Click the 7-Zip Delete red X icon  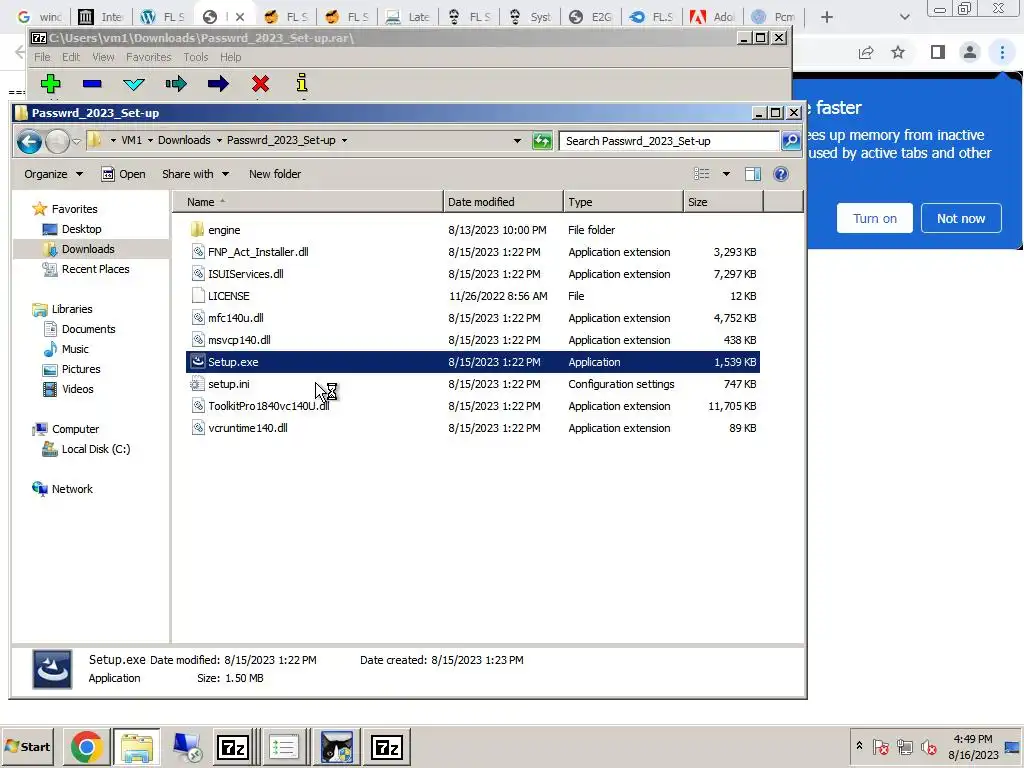pos(261,84)
